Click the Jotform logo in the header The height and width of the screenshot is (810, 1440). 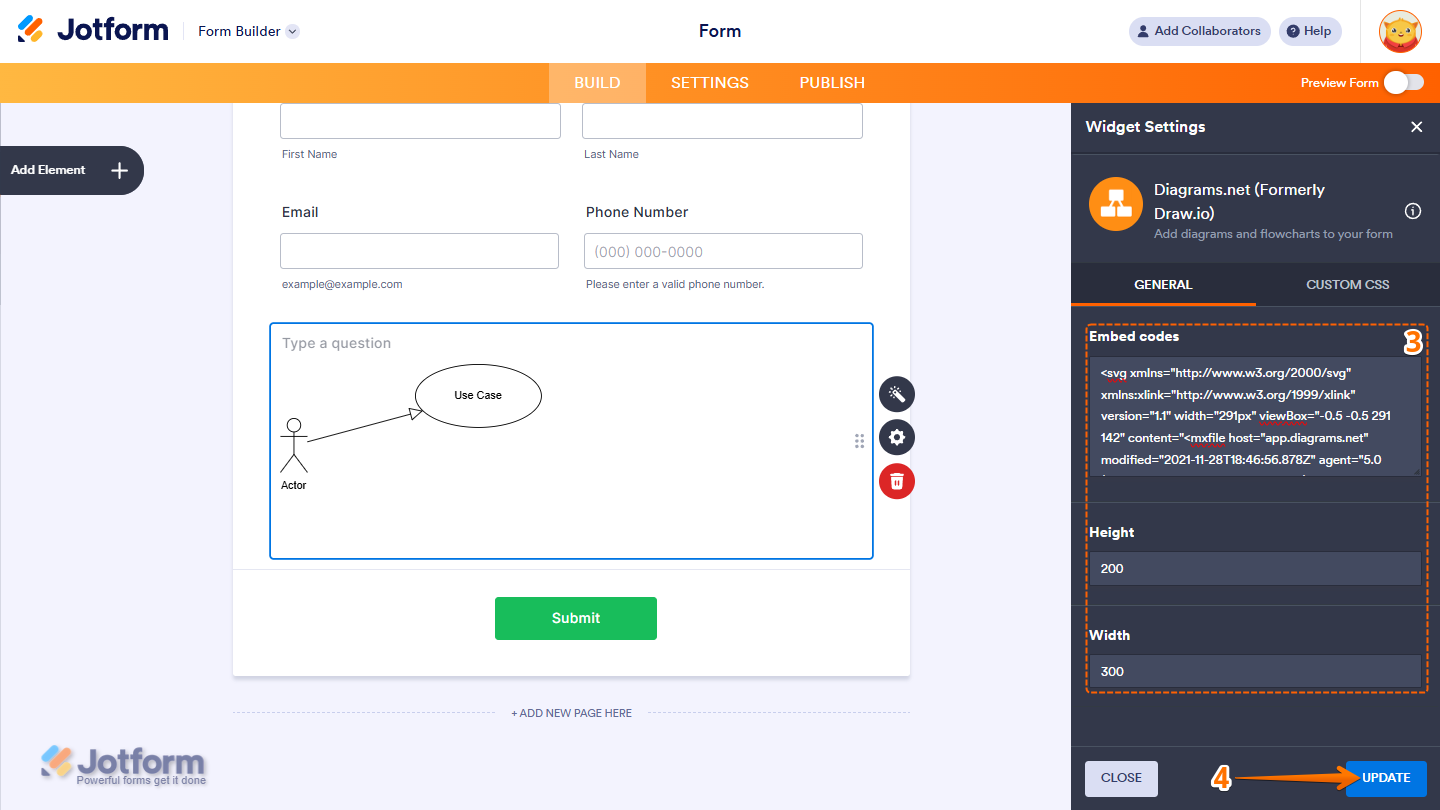[93, 30]
